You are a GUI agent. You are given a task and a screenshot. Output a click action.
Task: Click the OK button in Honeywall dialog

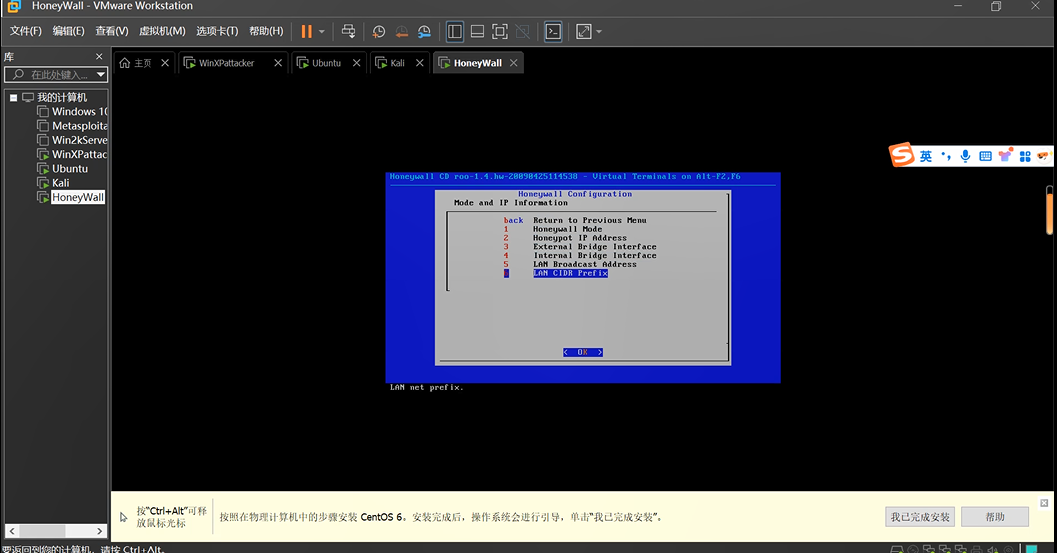tap(582, 352)
